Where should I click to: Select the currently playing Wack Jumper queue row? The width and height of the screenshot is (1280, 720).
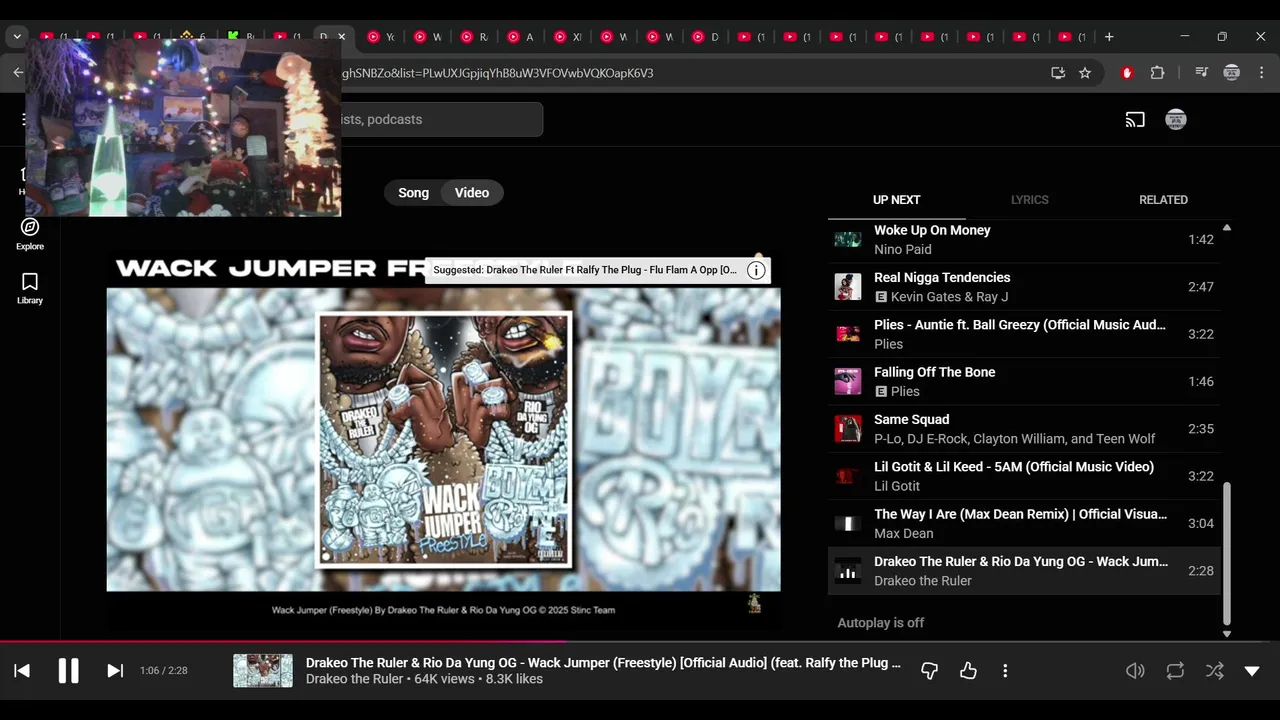pyautogui.click(x=1024, y=571)
